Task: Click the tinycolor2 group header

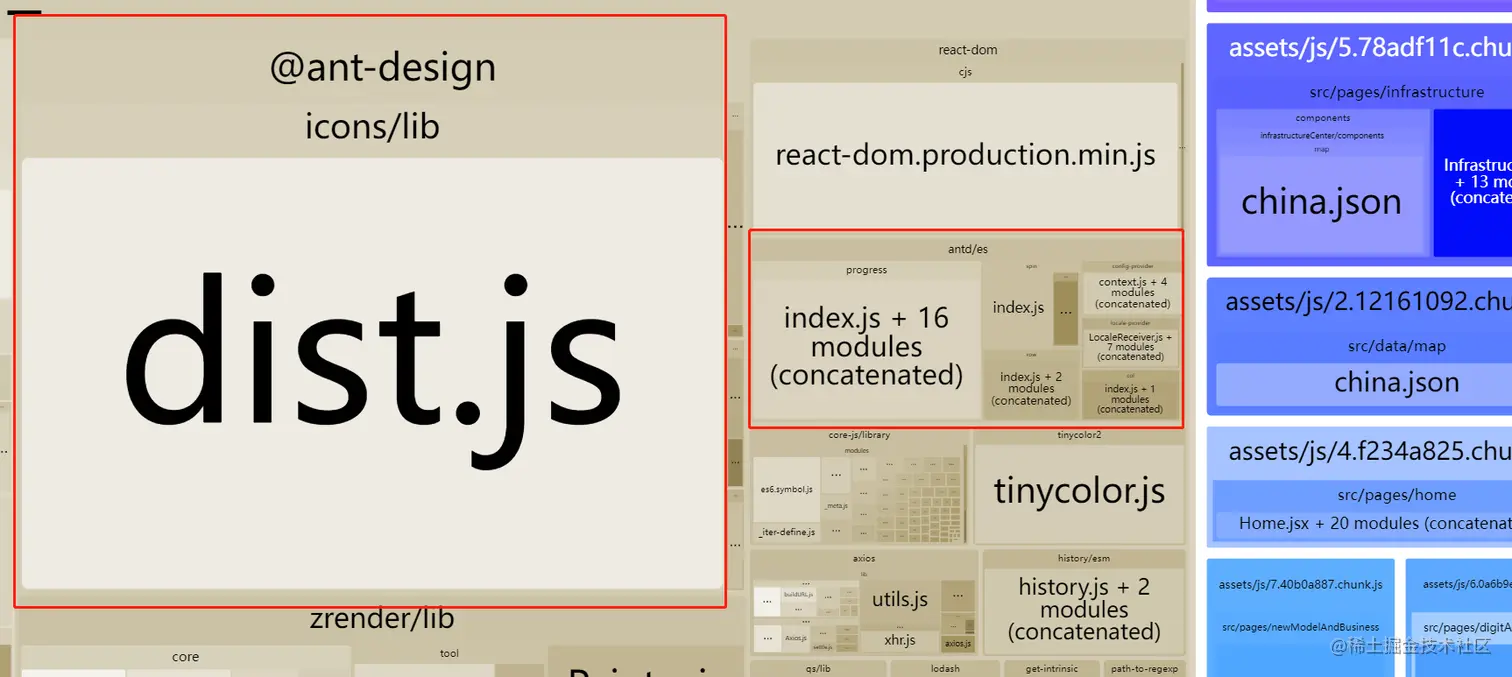Action: click(1079, 435)
